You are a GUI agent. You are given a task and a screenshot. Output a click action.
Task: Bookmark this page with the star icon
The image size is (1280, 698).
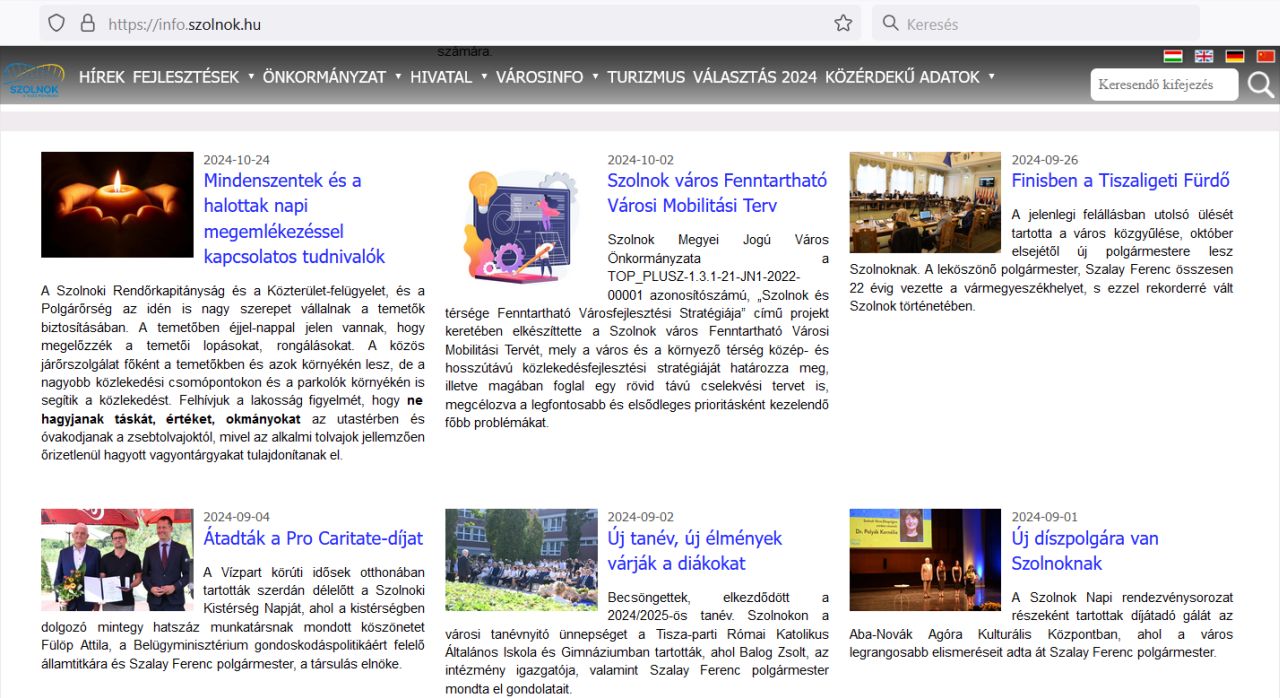[x=843, y=23]
